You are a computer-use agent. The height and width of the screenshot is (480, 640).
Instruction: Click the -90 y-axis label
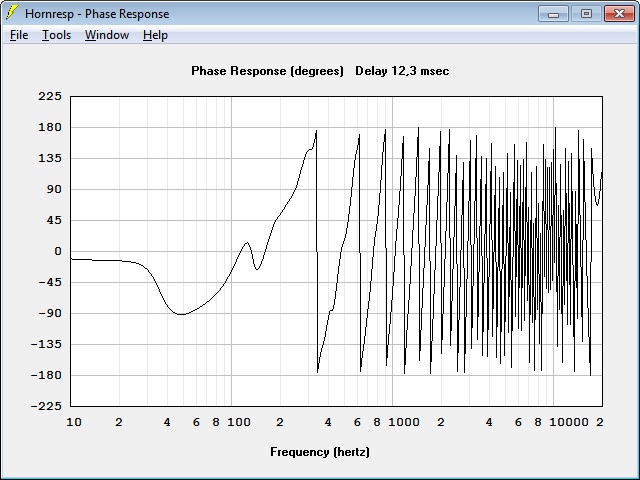point(50,313)
